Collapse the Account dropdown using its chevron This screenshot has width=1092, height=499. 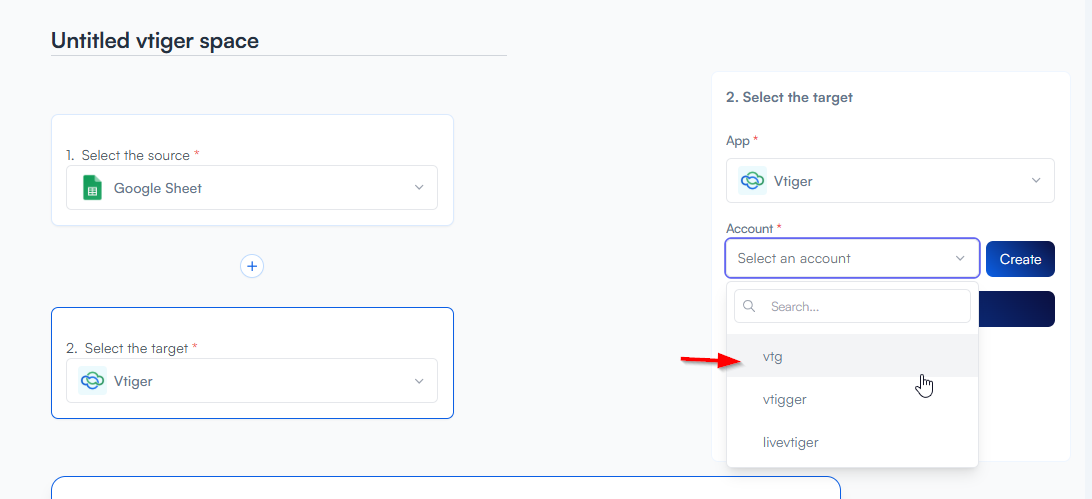(960, 259)
